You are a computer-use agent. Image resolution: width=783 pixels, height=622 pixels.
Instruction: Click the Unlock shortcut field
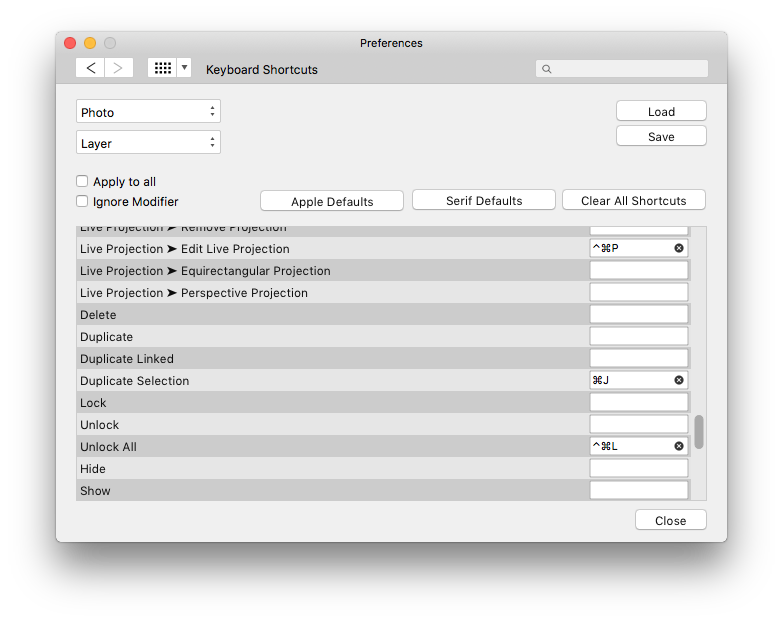pyautogui.click(x=639, y=424)
